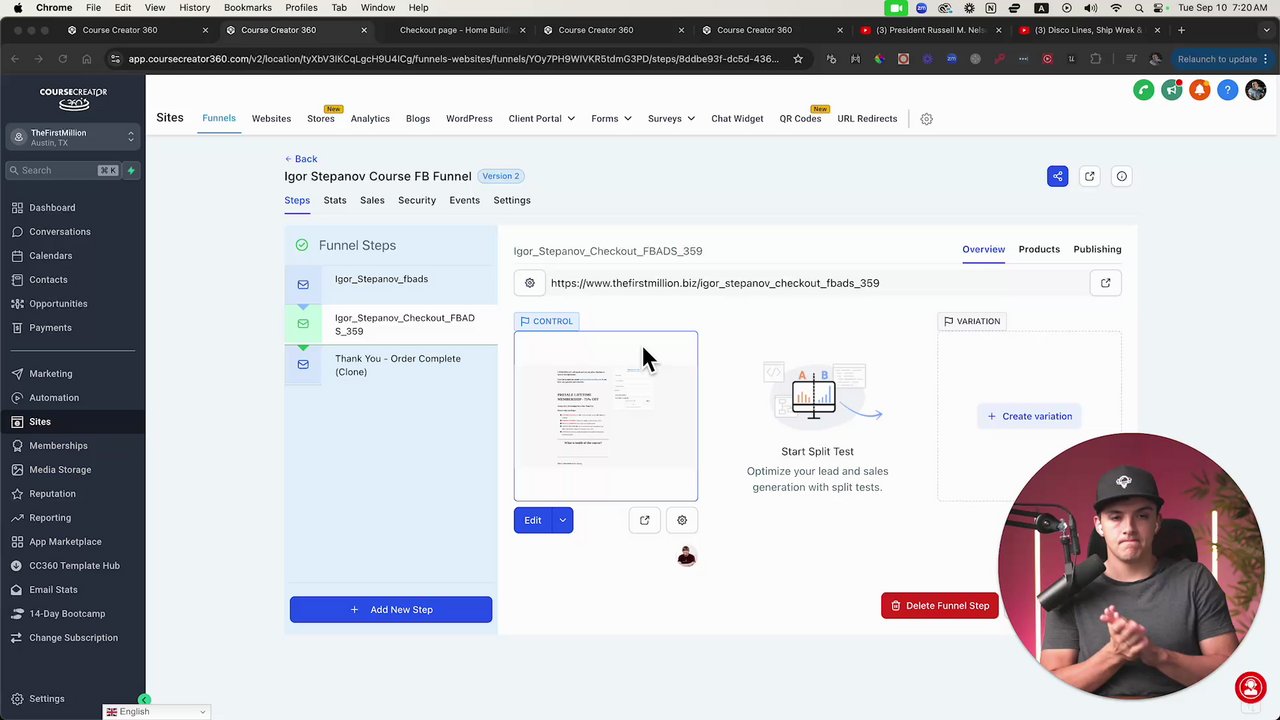The width and height of the screenshot is (1280, 720).
Task: Switch to the Publishing tab
Action: click(x=1097, y=249)
